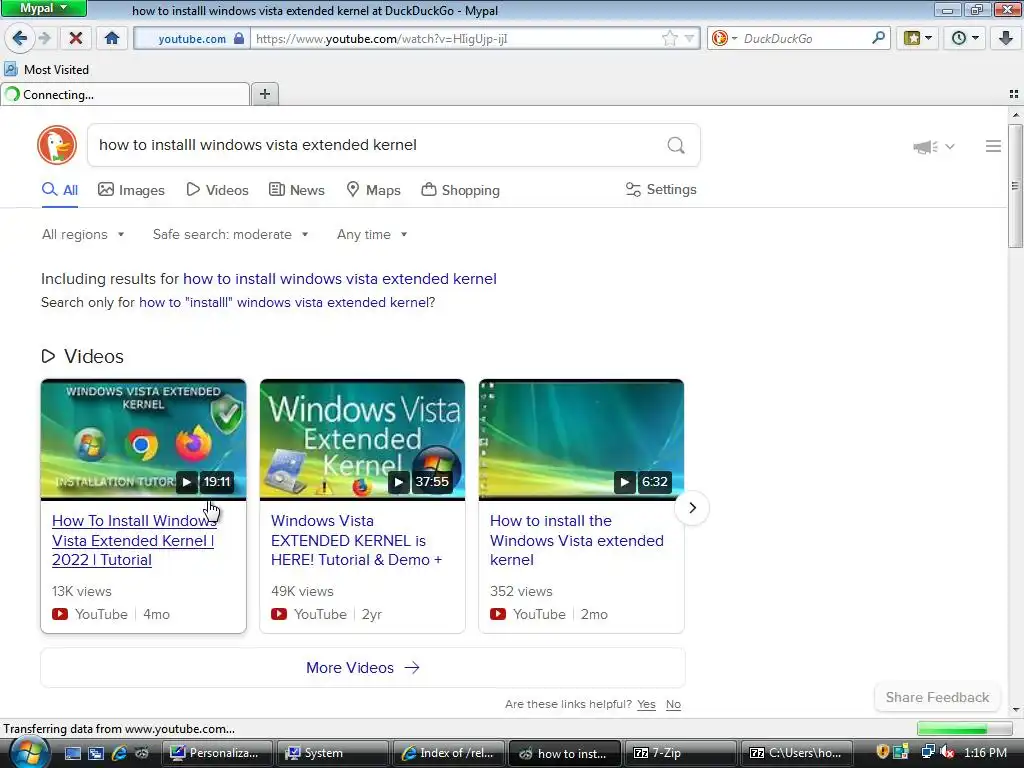
Task: Click the Videos section heading
Action: tap(82, 356)
